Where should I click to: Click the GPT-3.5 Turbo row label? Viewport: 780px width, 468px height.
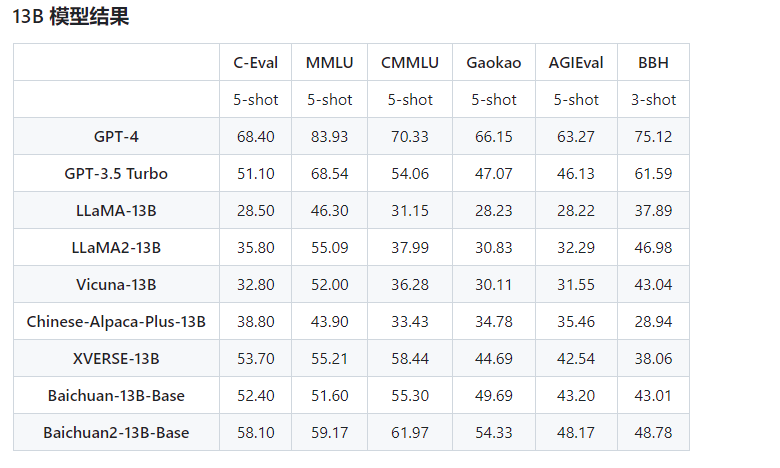(x=116, y=173)
